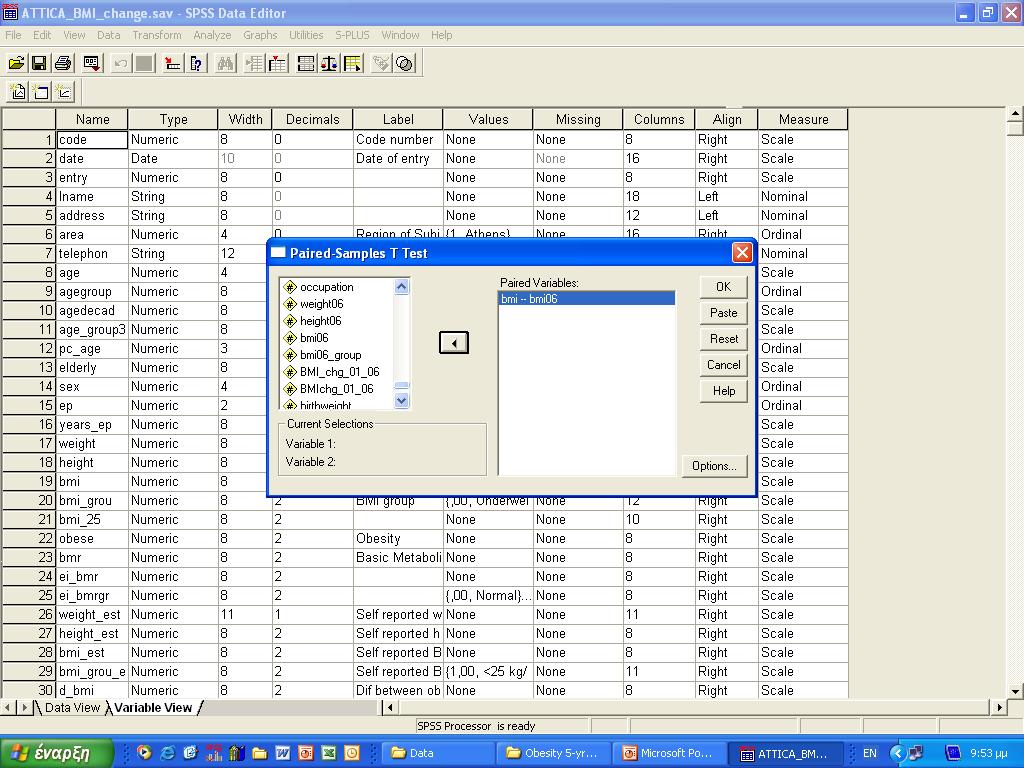The image size is (1024, 768).
Task: Click the Undo arrow toolbar icon
Action: click(120, 63)
